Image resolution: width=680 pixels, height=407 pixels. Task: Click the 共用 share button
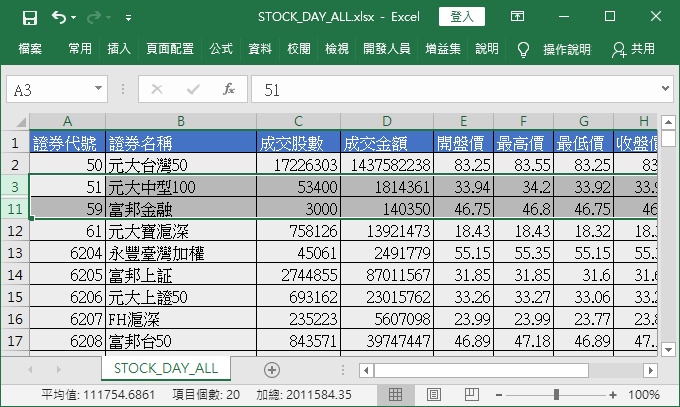pos(633,49)
